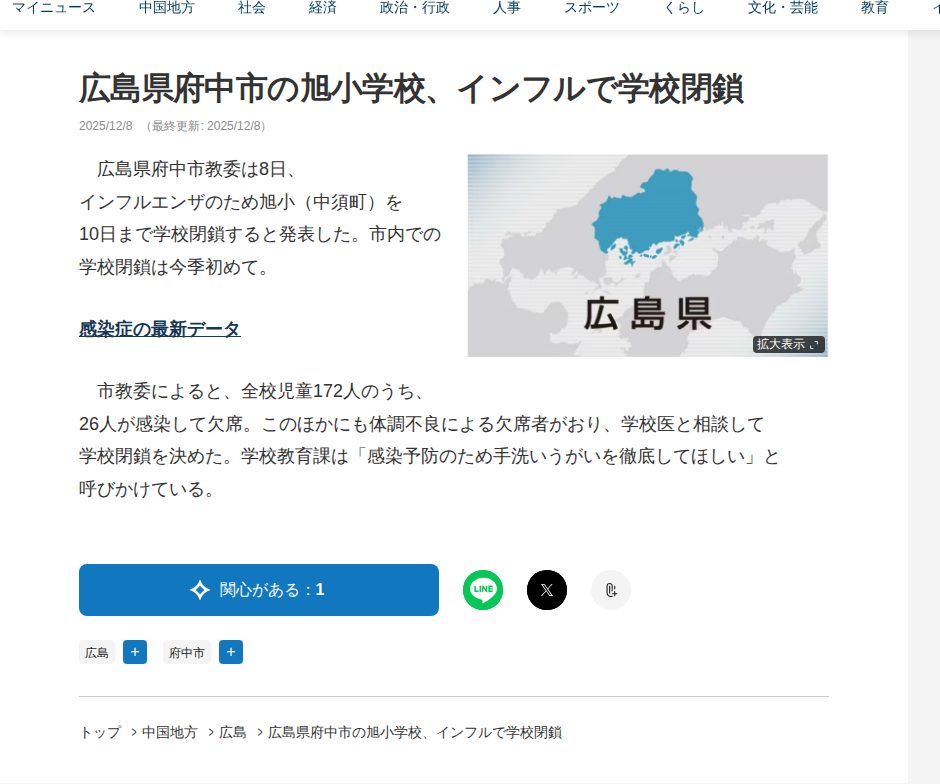
Task: Open the くらし section
Action: 683,8
